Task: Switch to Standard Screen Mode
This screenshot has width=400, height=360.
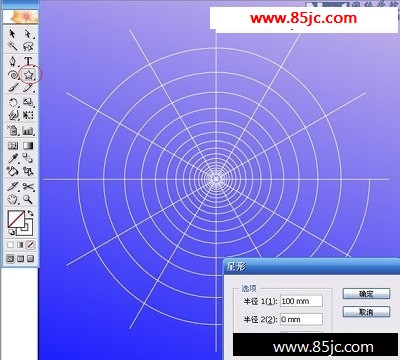Action: point(10,258)
